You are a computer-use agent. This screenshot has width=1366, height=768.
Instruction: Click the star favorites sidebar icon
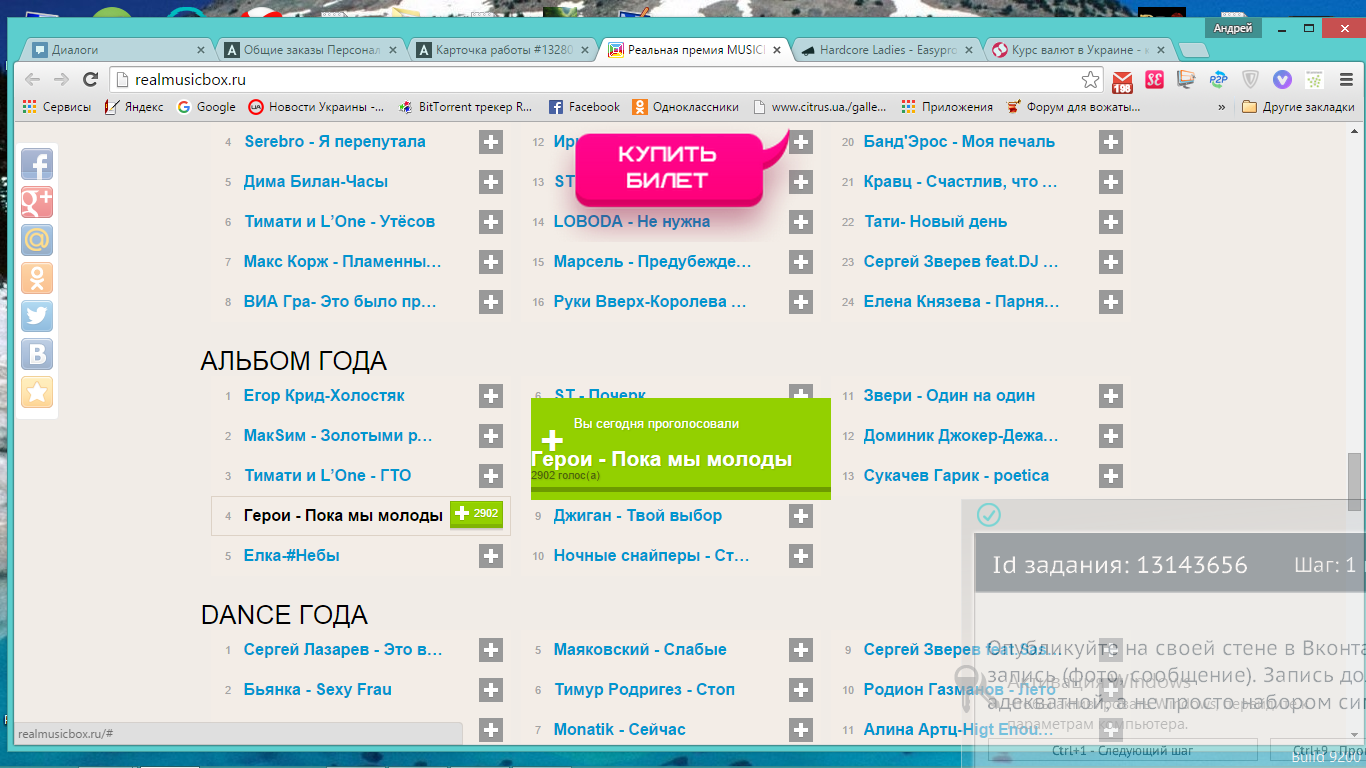(x=37, y=392)
